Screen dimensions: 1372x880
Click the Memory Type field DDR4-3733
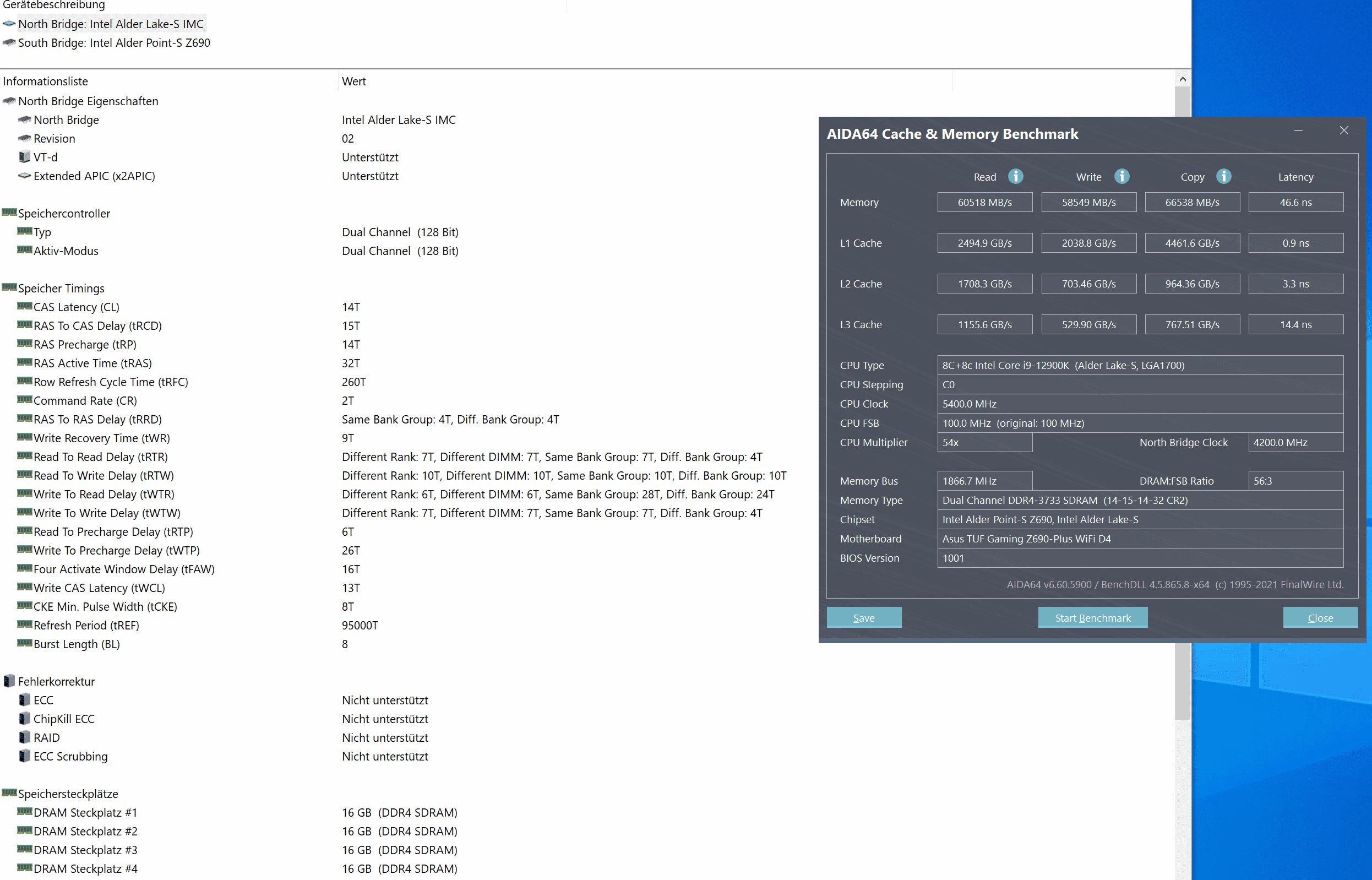[1140, 501]
